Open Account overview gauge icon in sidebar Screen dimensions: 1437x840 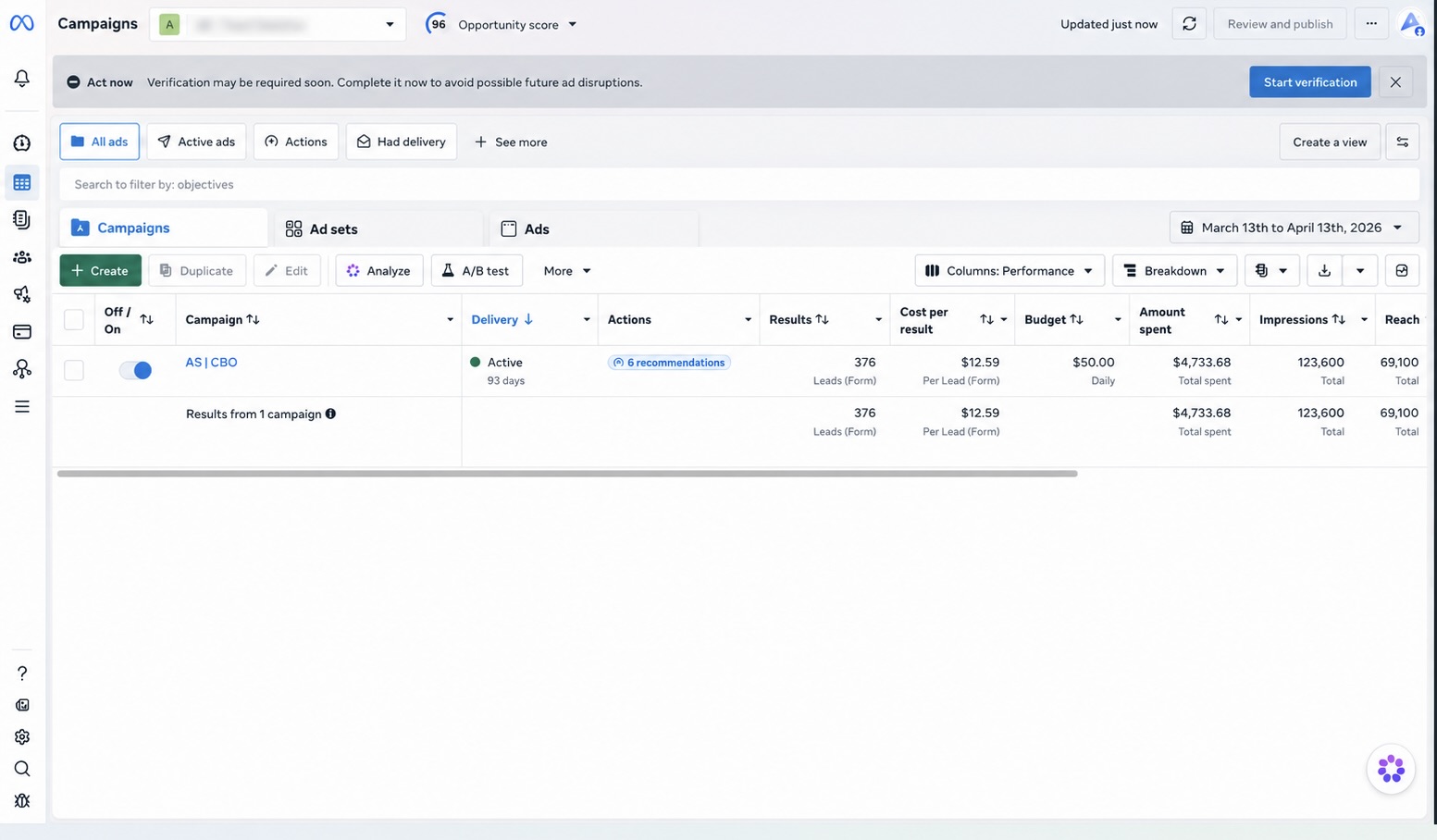pyautogui.click(x=21, y=143)
